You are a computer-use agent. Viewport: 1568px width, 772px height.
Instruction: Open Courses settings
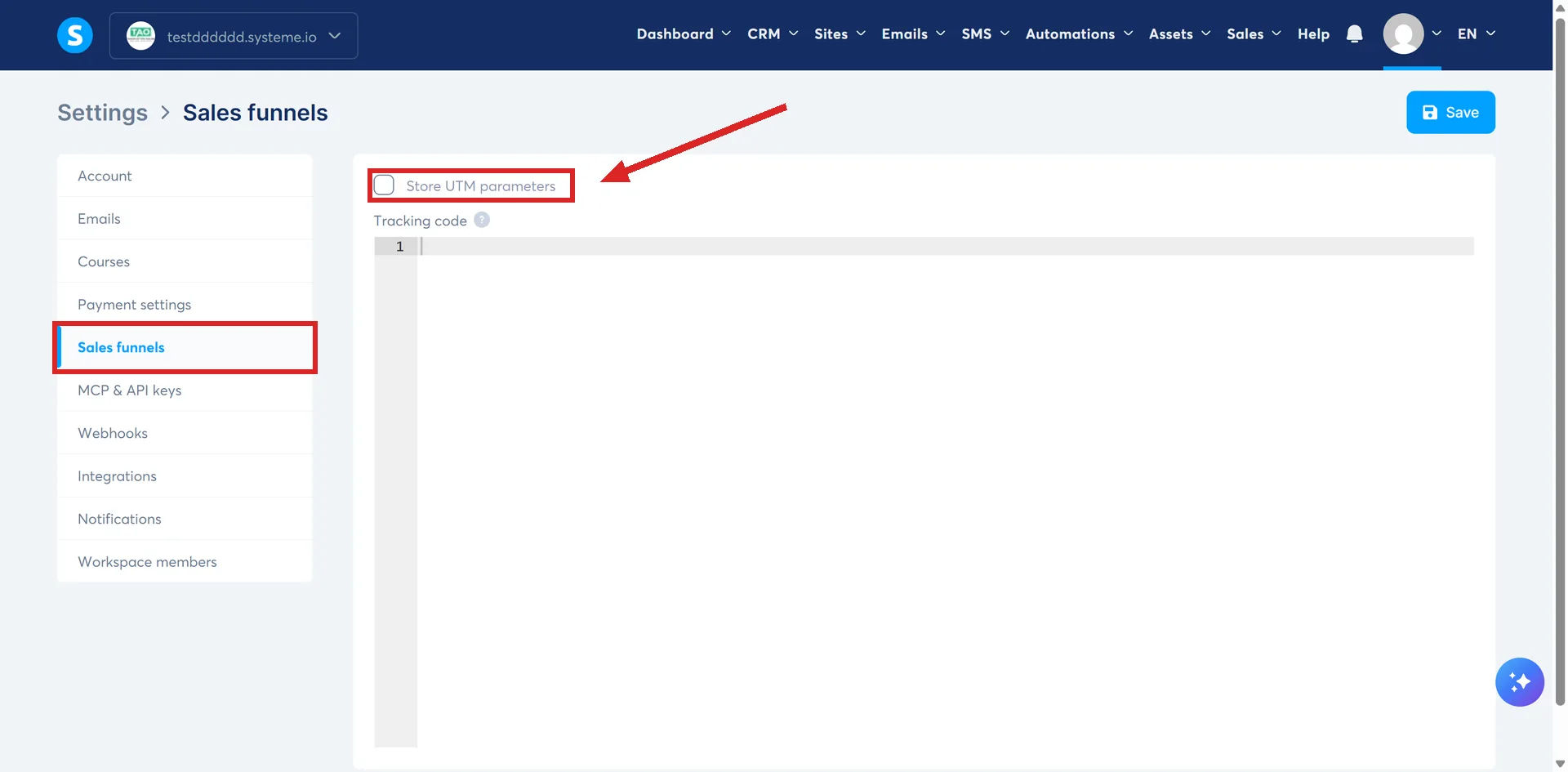185,261
